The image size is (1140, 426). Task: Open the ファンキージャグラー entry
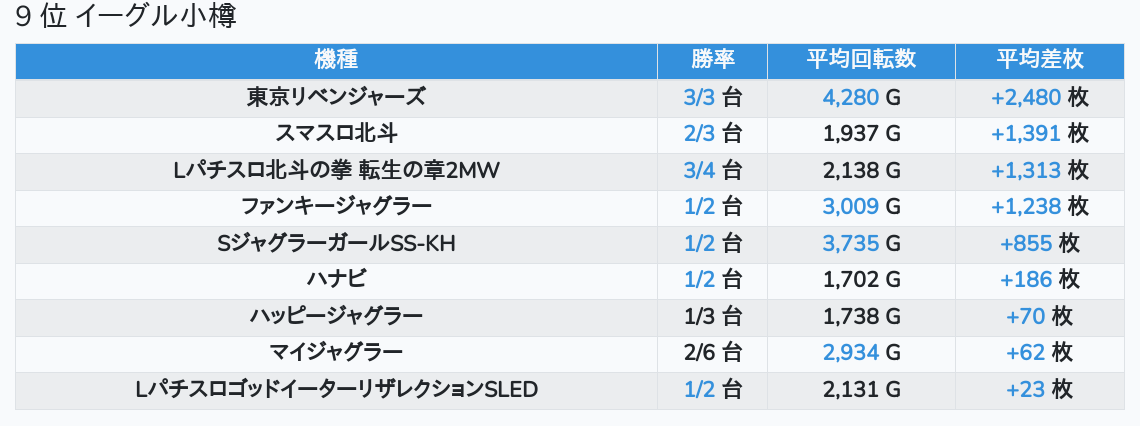pos(336,206)
